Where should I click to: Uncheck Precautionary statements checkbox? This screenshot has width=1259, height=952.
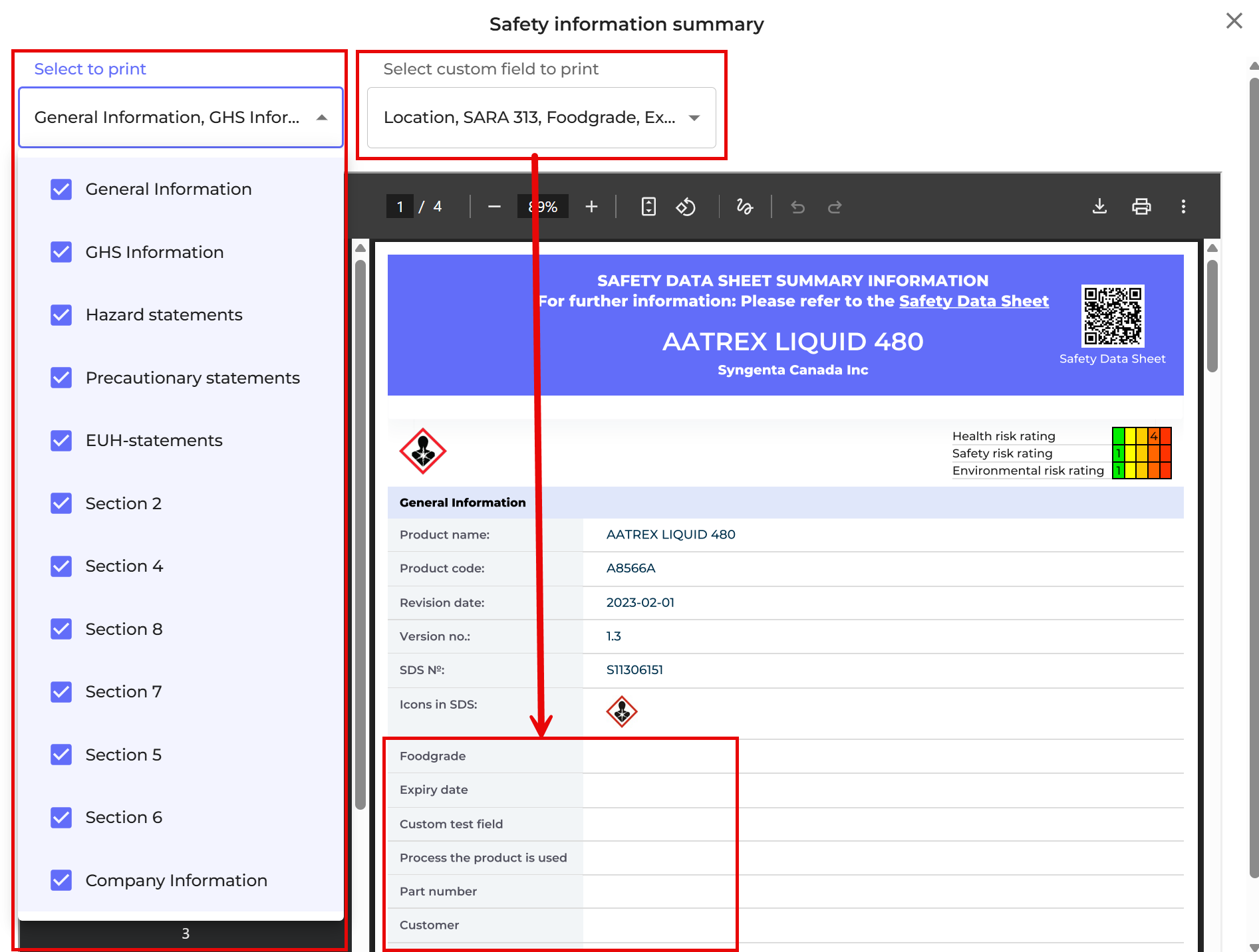[x=61, y=378]
